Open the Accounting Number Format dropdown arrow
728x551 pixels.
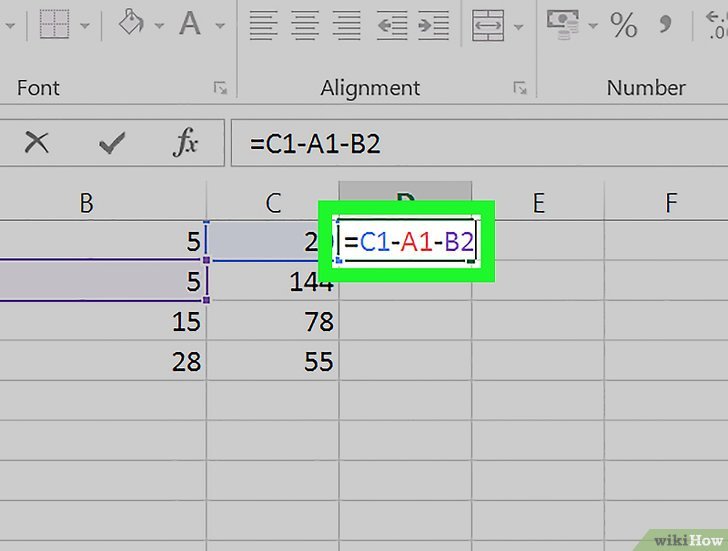point(593,25)
